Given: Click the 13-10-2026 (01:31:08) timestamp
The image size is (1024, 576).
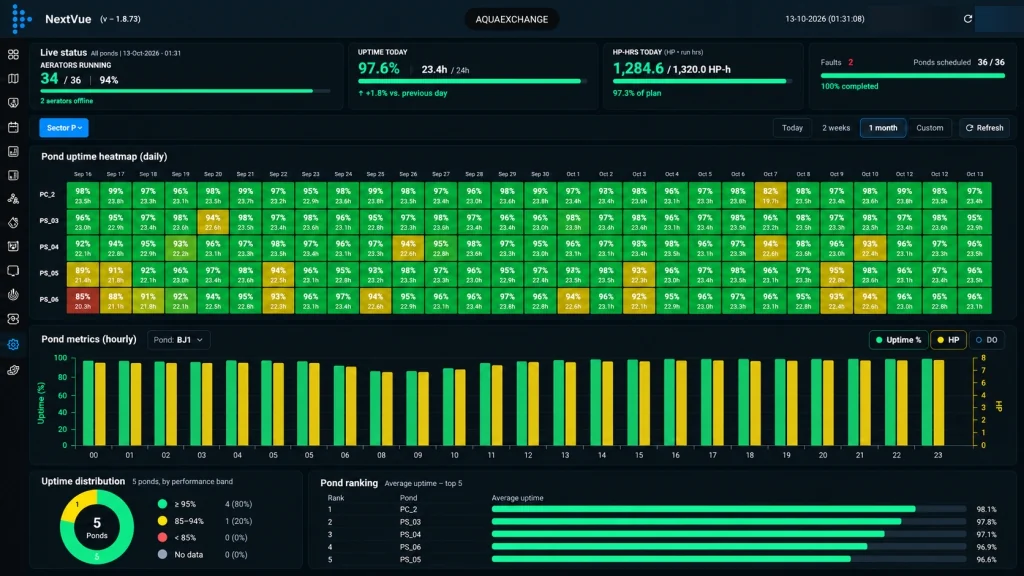Looking at the screenshot, I should coord(825,19).
